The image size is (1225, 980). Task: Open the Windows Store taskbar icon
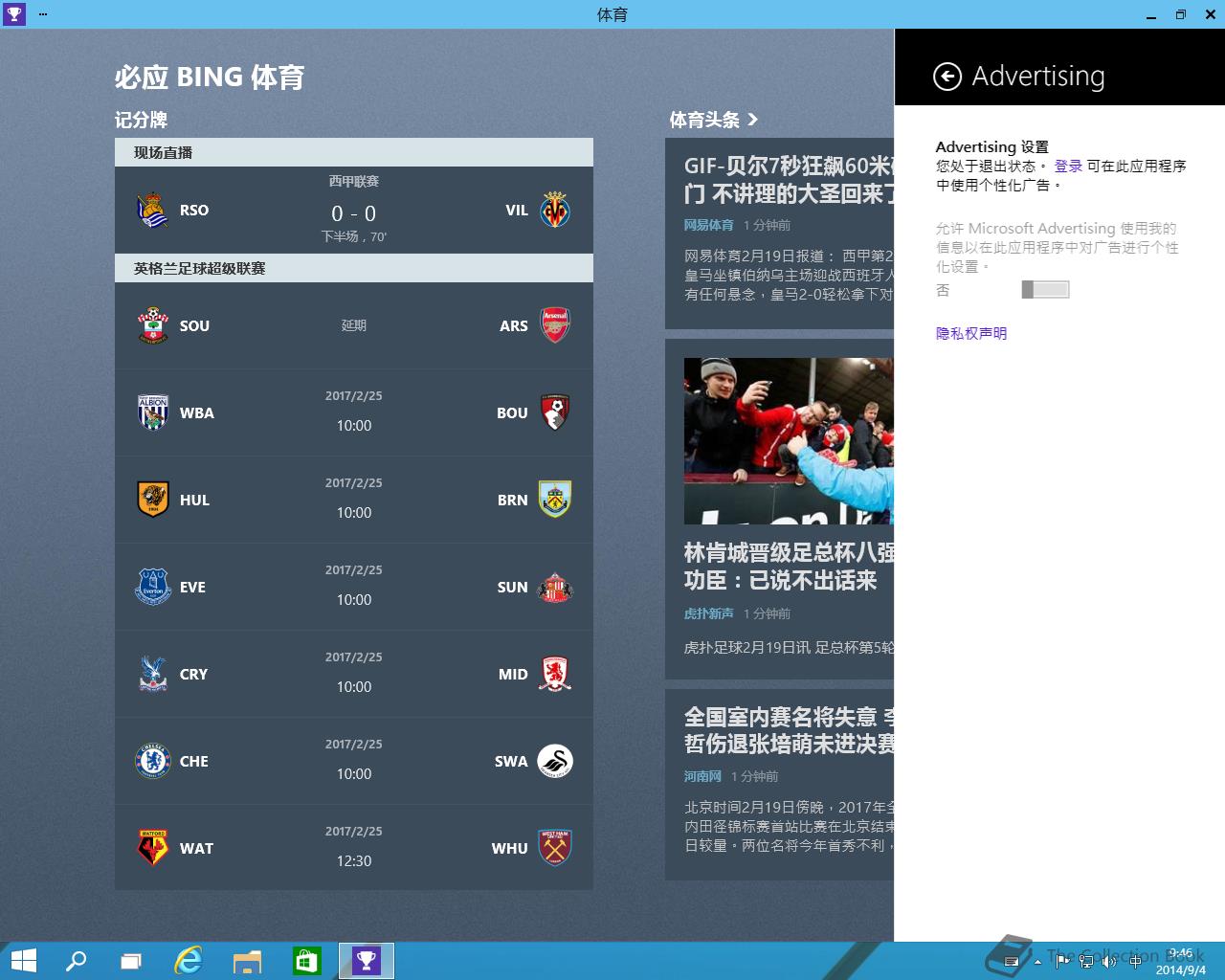pyautogui.click(x=306, y=961)
